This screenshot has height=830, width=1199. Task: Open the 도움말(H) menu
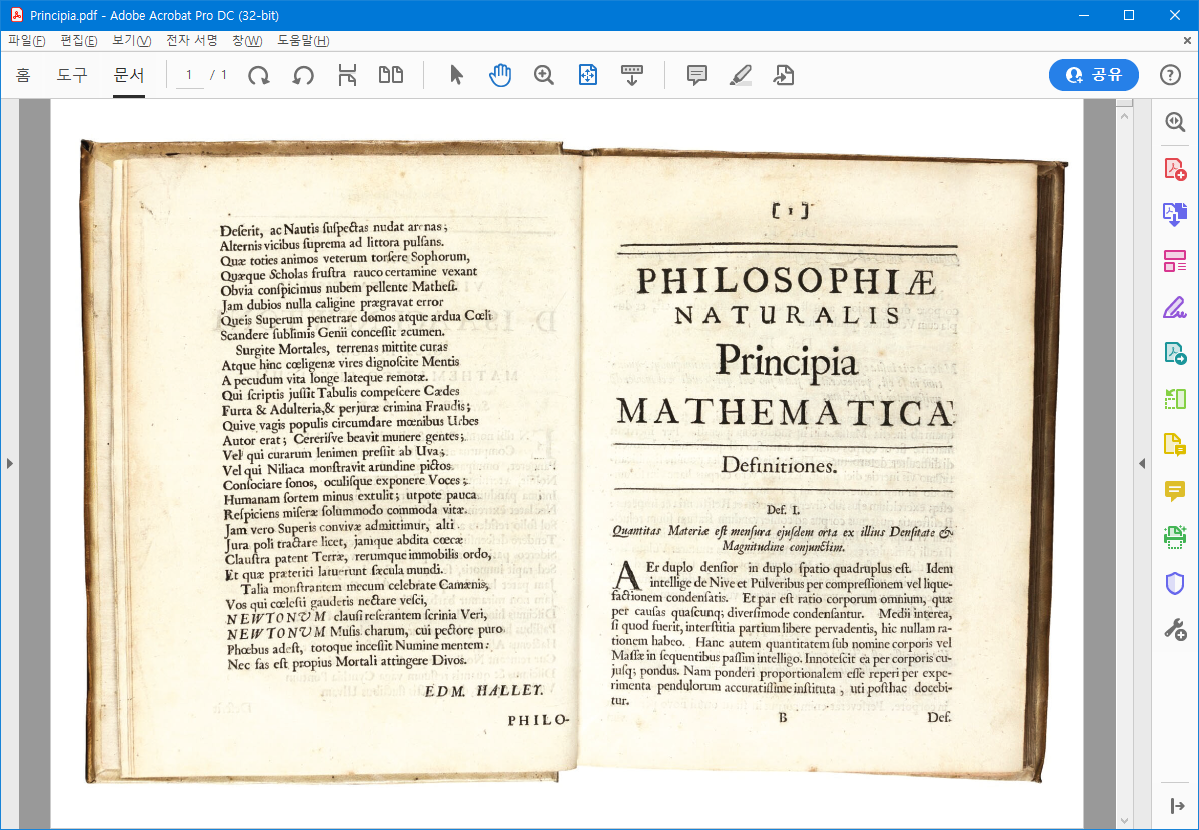[303, 41]
